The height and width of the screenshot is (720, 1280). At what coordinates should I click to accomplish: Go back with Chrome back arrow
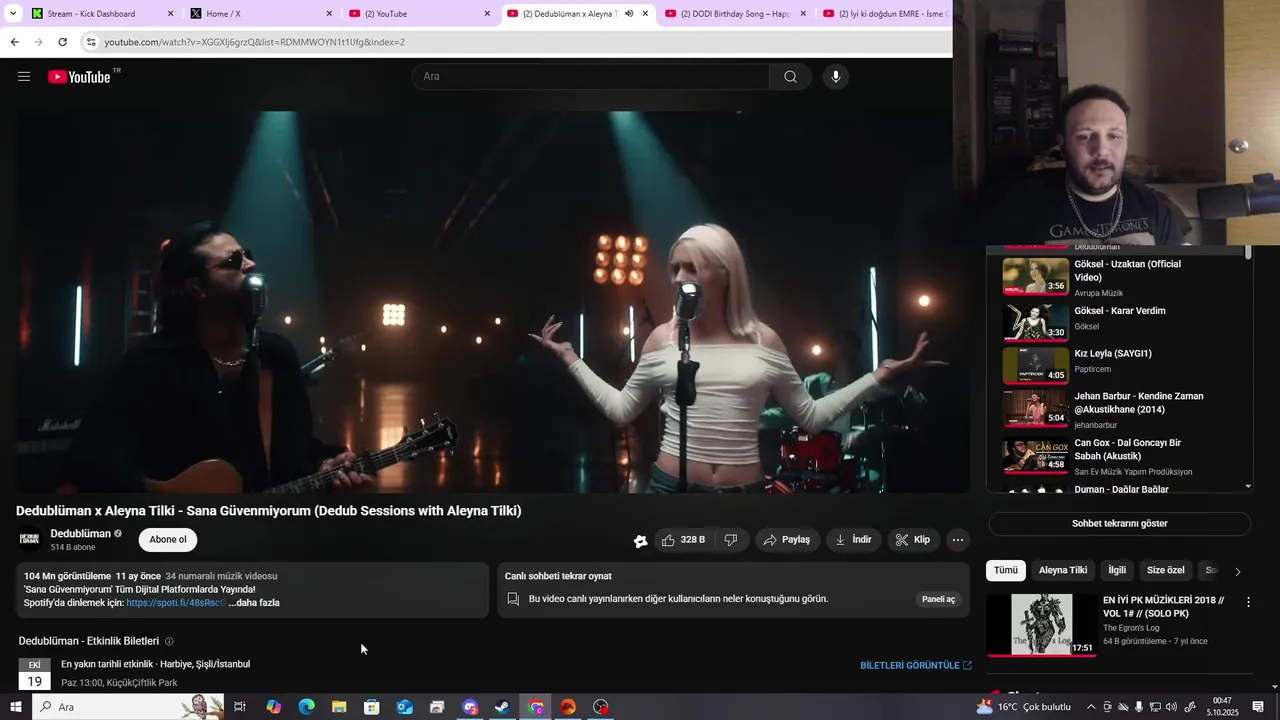tap(14, 42)
